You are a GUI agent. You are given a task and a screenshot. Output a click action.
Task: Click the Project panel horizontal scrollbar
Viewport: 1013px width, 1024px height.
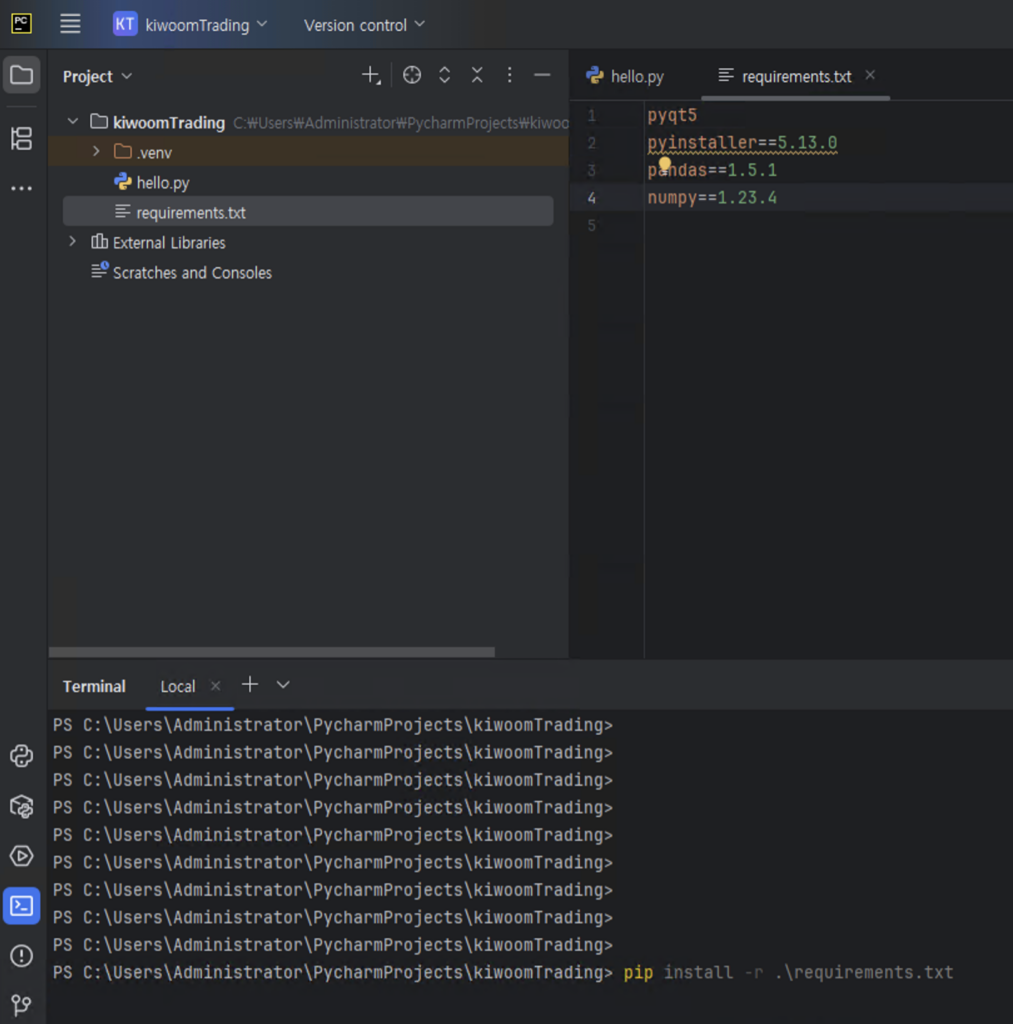272,652
